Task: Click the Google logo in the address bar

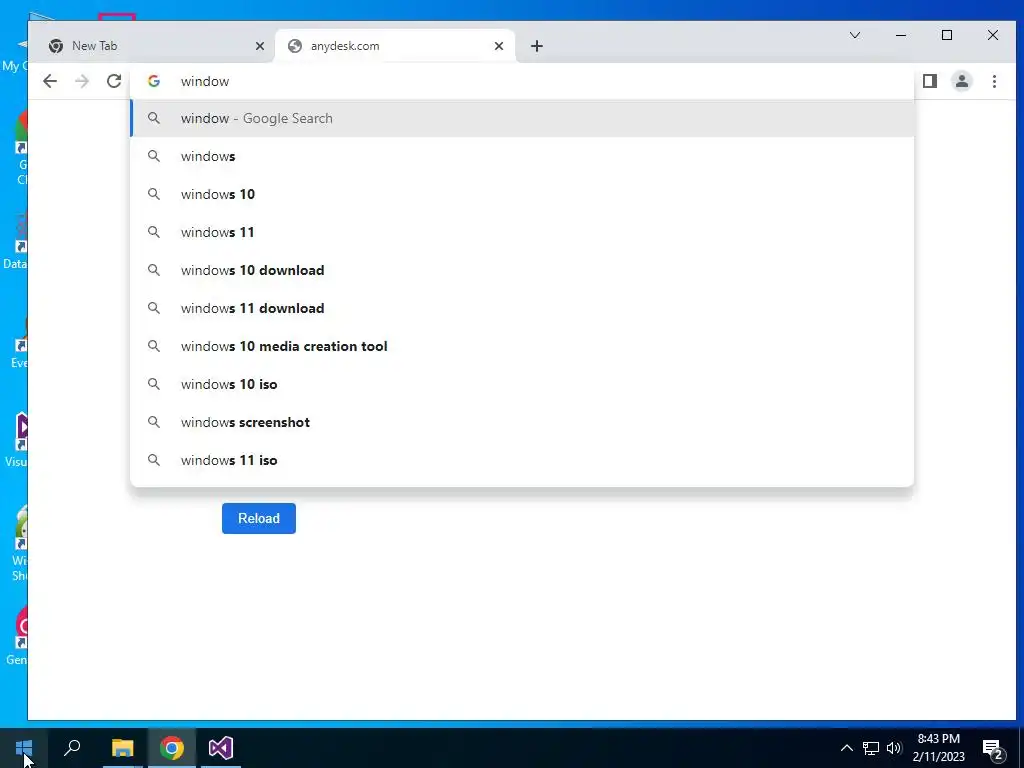Action: point(153,81)
